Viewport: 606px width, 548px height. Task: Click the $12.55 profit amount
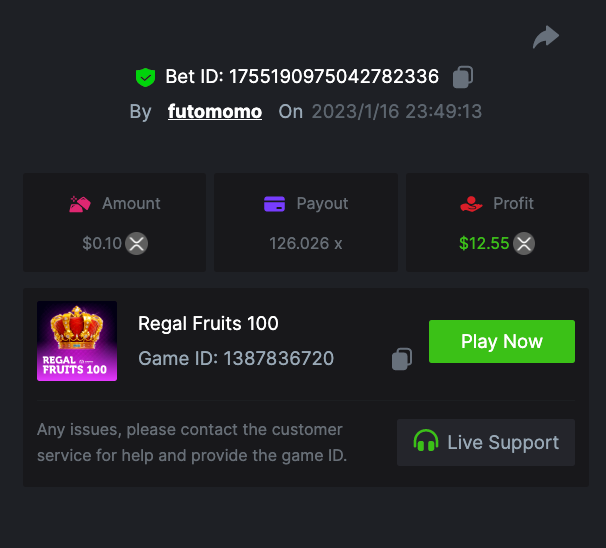[x=484, y=243]
